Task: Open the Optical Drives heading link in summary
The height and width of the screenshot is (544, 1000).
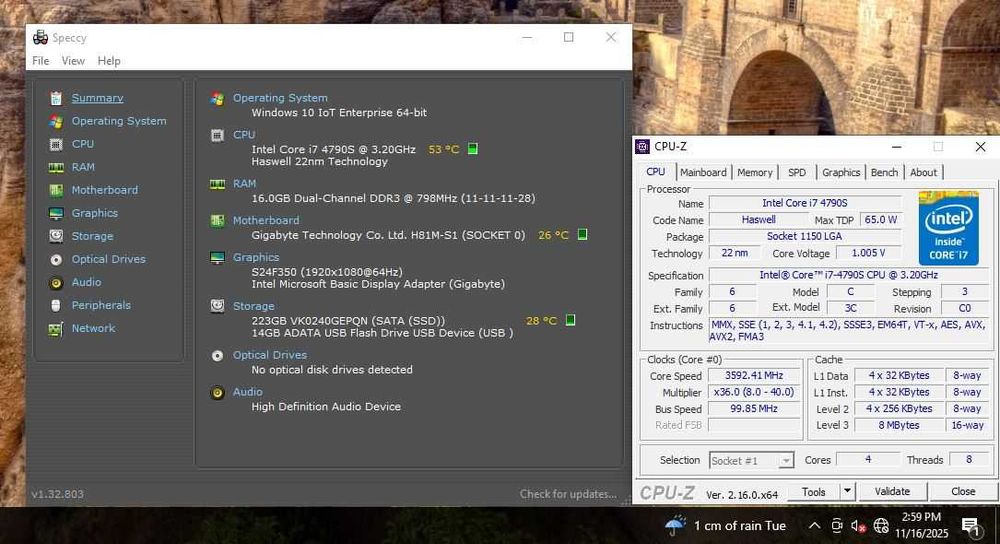Action: pos(269,355)
